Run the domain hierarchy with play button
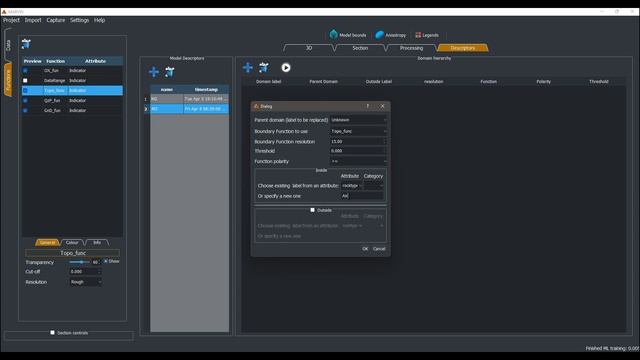 (286, 67)
